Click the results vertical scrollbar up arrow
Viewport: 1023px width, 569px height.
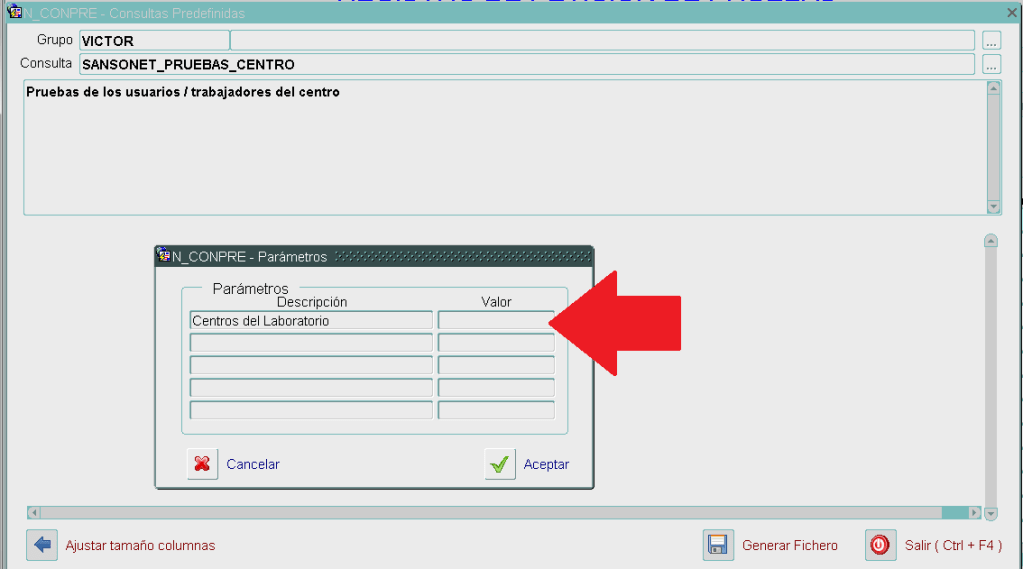click(991, 241)
